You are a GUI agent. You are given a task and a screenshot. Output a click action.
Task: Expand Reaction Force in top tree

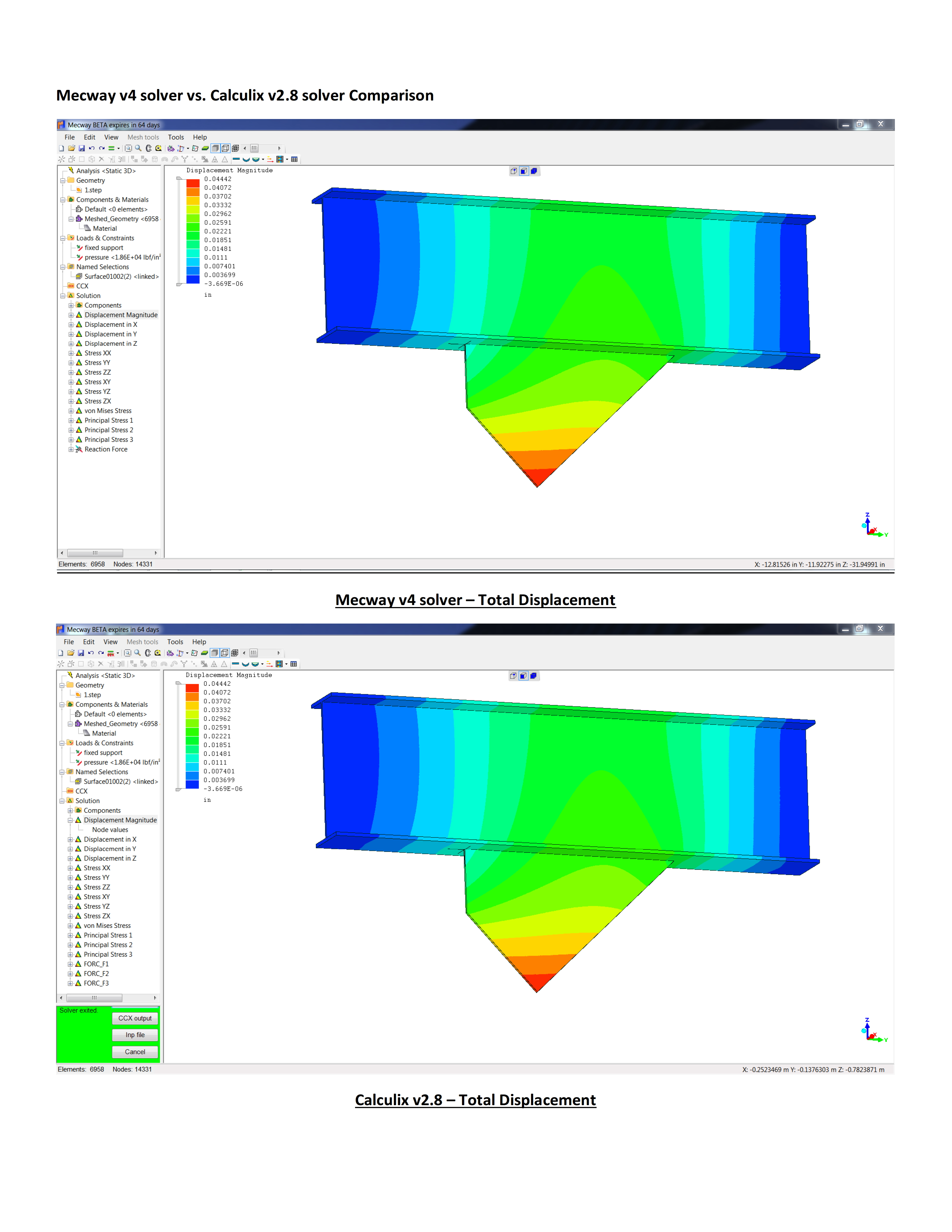71,450
